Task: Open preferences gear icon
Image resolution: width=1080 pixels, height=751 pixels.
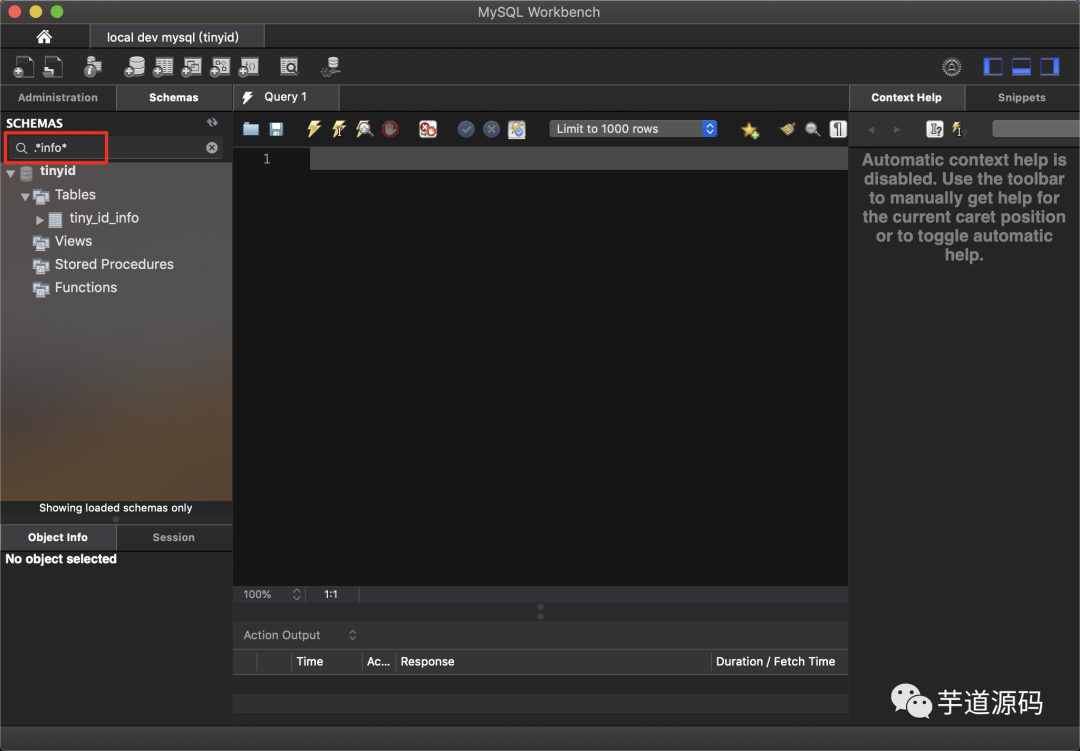Action: tap(951, 67)
